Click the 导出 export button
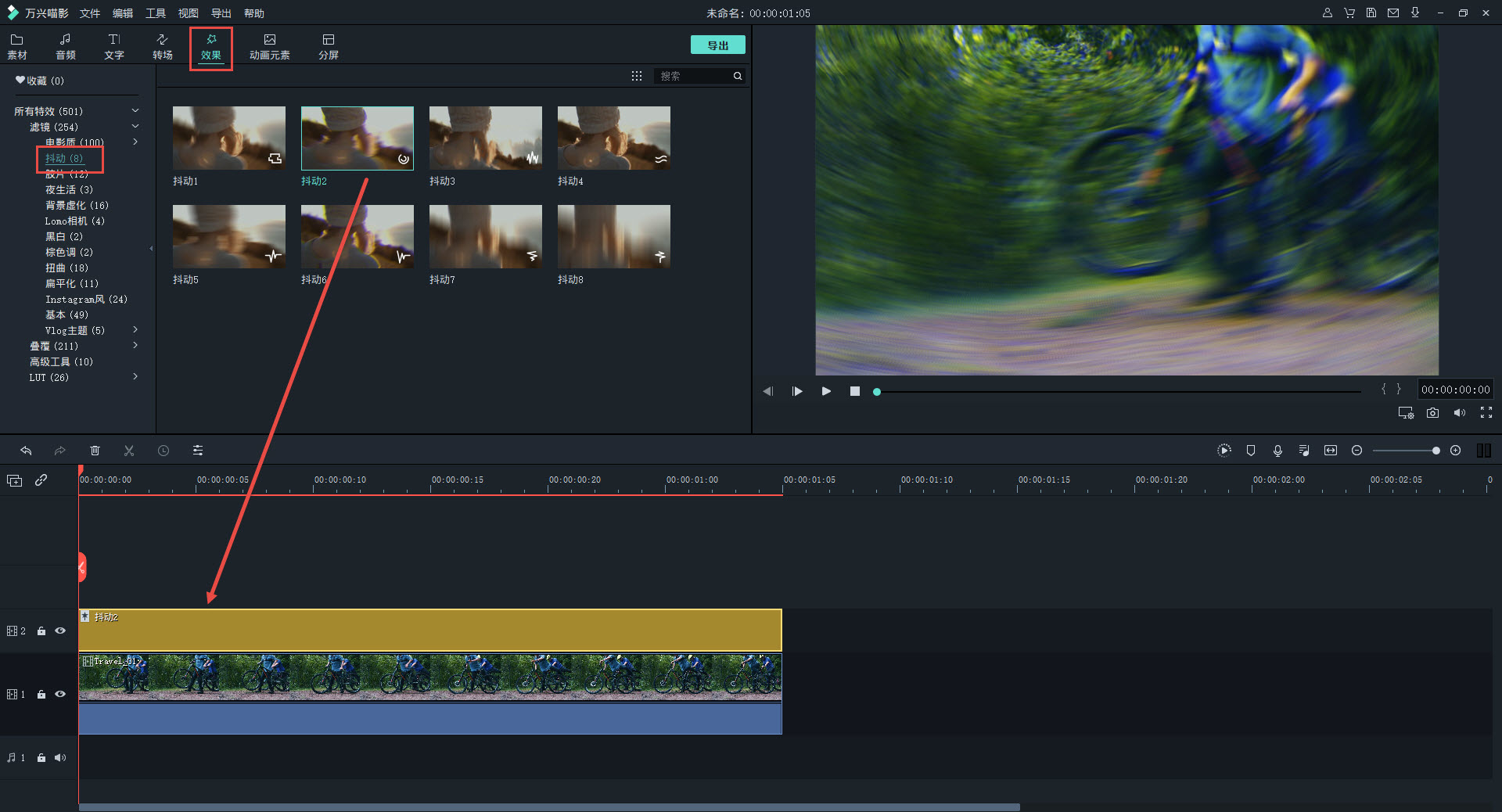 tap(717, 45)
